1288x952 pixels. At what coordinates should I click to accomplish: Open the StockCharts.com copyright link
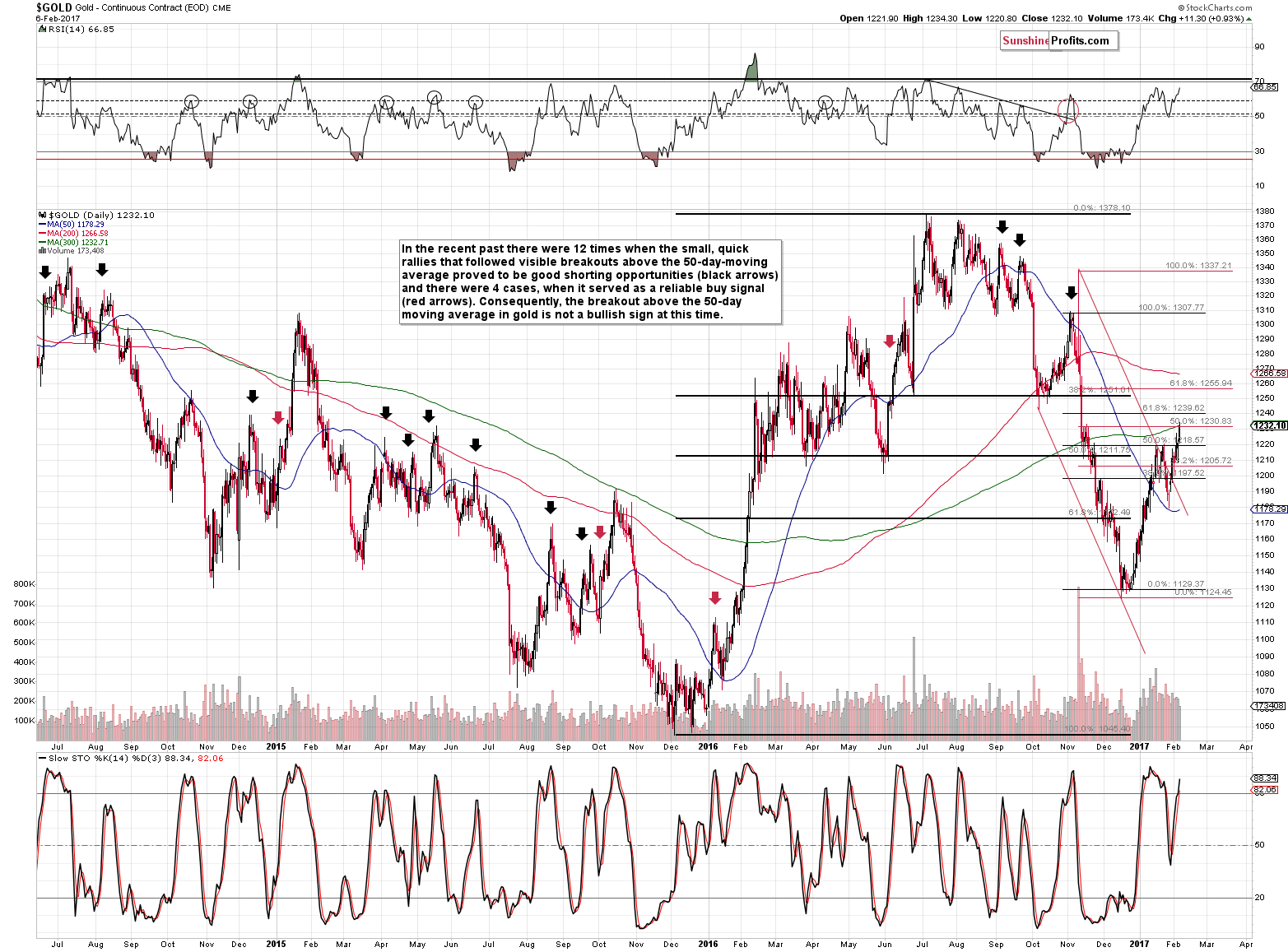pyautogui.click(x=1214, y=7)
